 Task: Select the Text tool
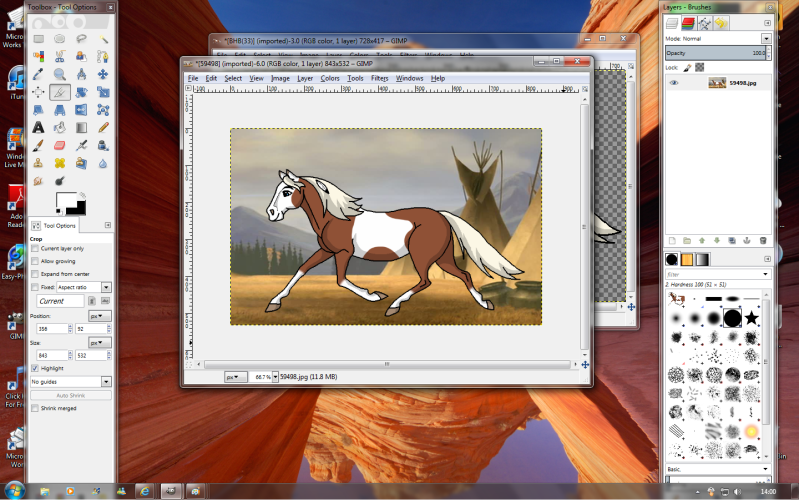click(x=39, y=127)
